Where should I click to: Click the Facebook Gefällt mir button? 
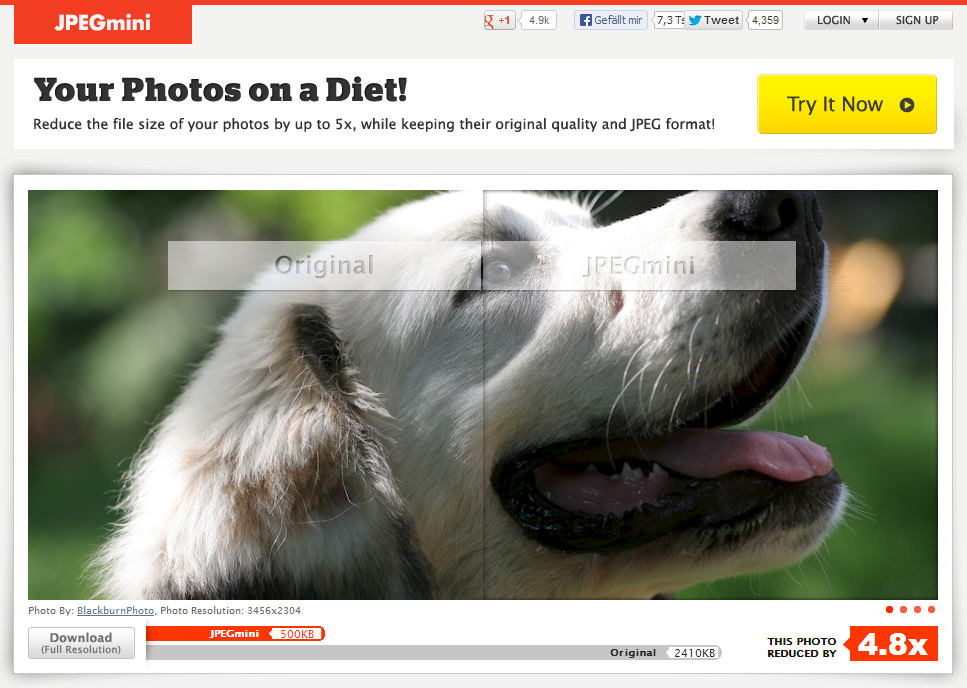tap(611, 20)
